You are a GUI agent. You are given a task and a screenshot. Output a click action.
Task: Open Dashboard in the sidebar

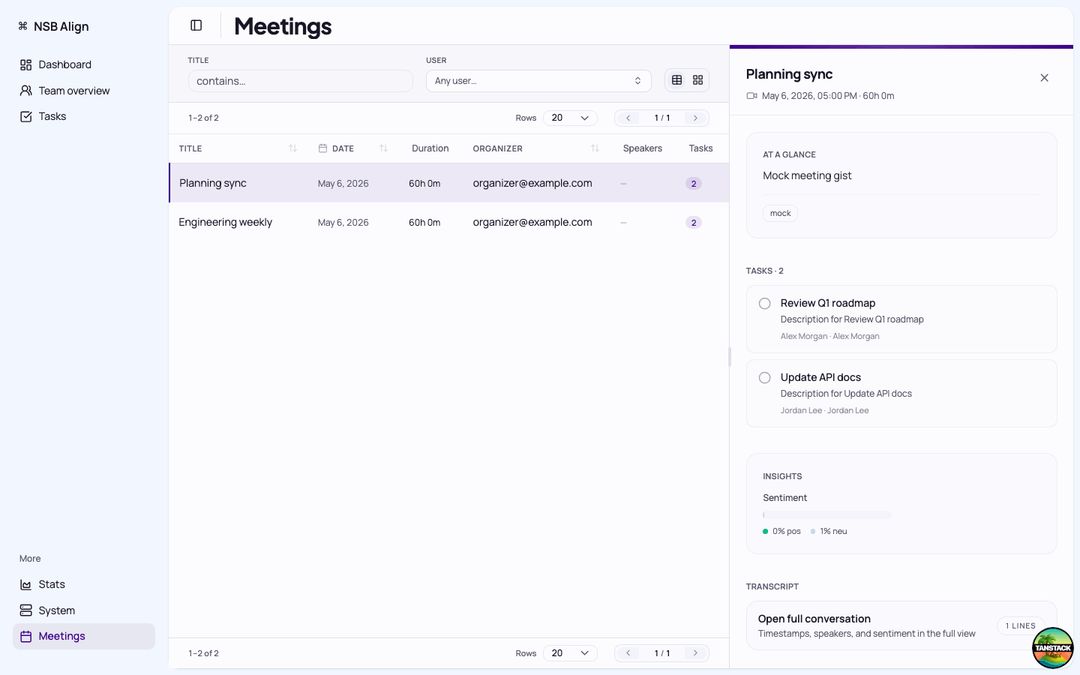(84, 65)
